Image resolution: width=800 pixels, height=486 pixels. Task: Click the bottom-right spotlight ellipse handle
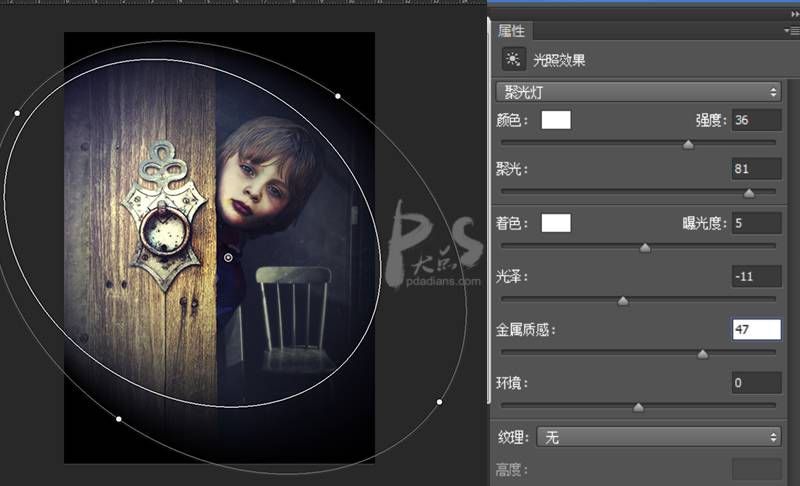tap(439, 402)
